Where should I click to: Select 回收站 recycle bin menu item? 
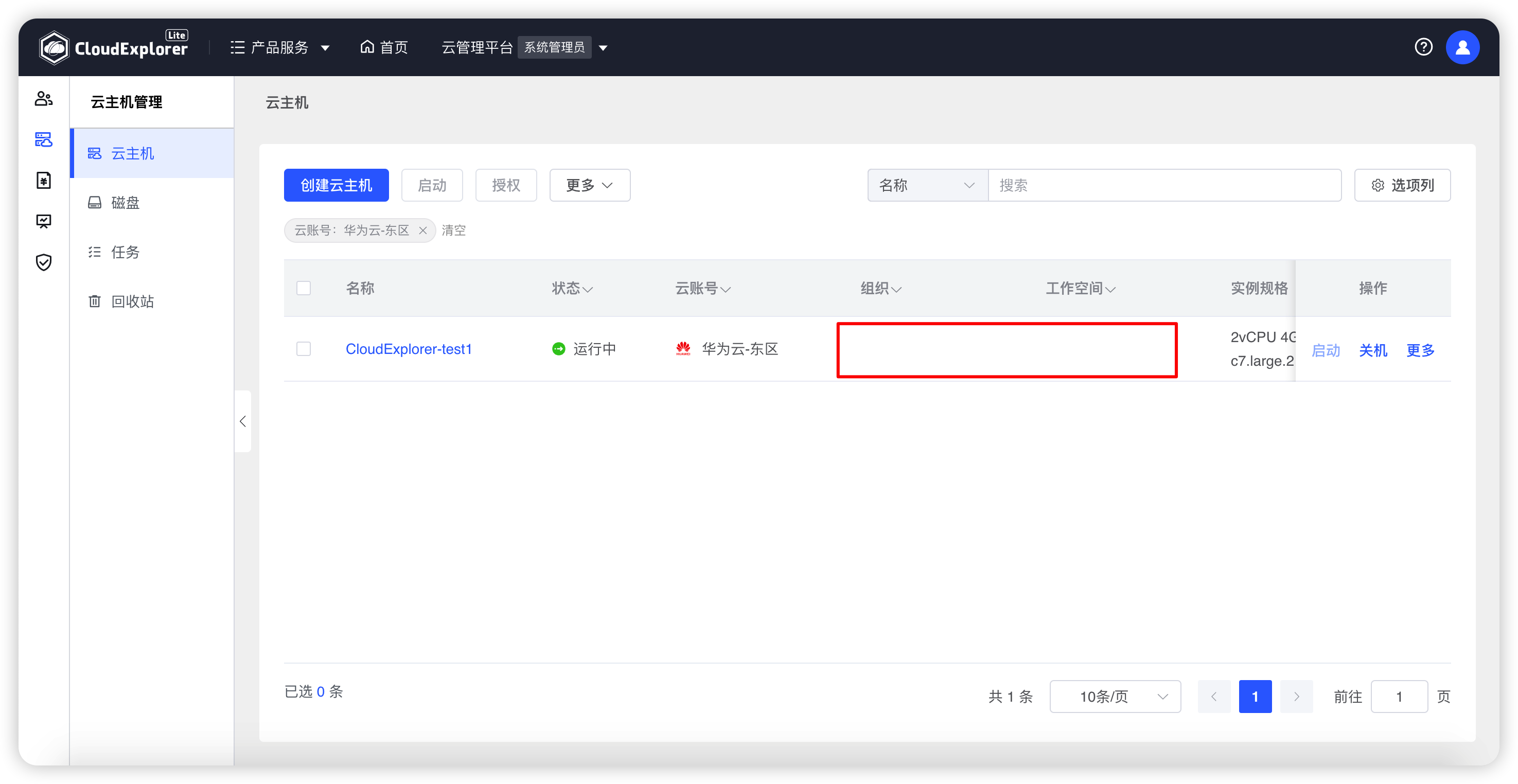152,301
